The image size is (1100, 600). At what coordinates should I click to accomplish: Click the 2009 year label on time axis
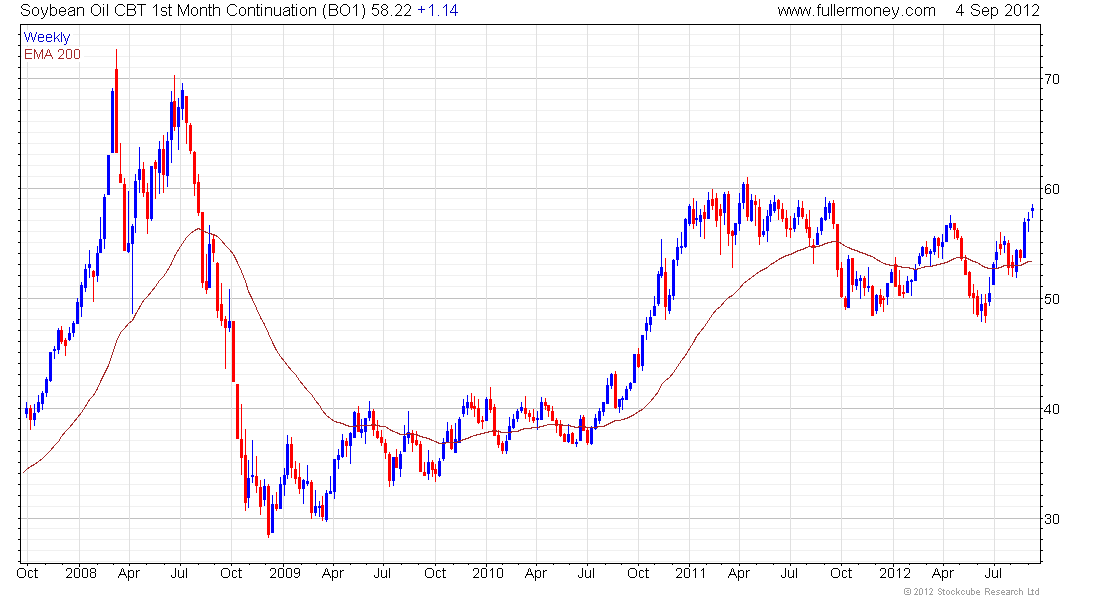[x=285, y=573]
